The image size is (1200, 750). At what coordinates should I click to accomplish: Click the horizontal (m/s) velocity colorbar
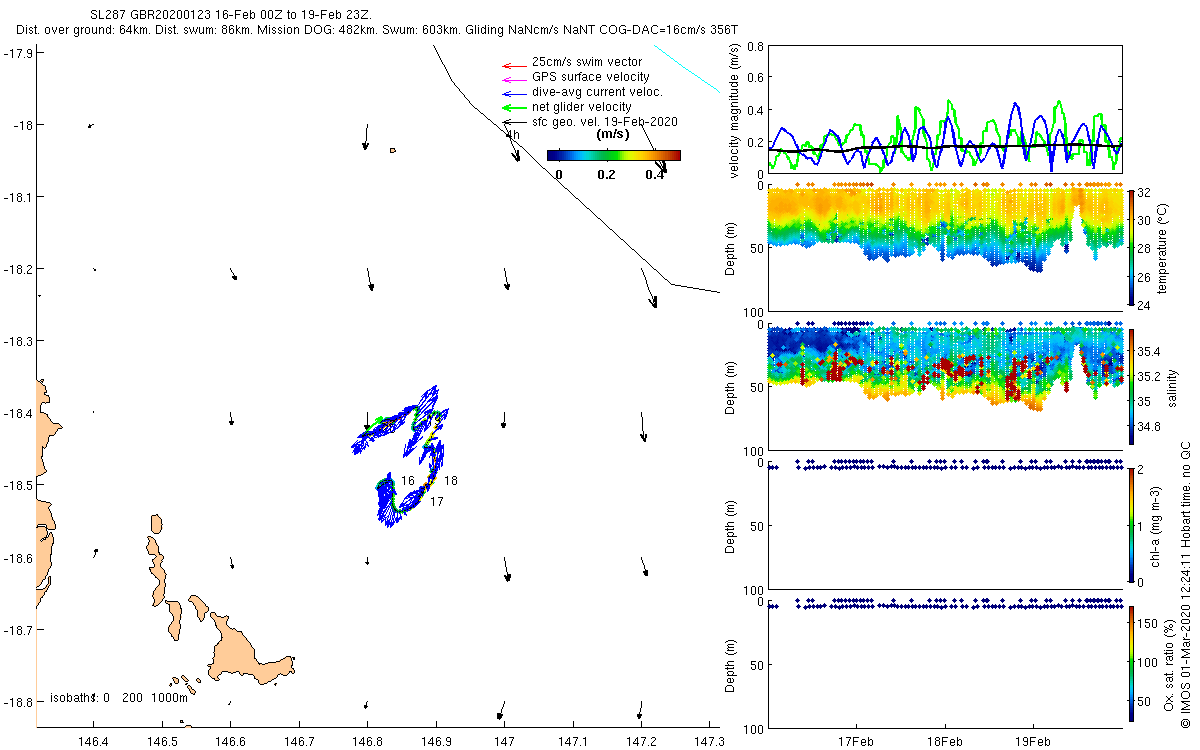[x=614, y=155]
